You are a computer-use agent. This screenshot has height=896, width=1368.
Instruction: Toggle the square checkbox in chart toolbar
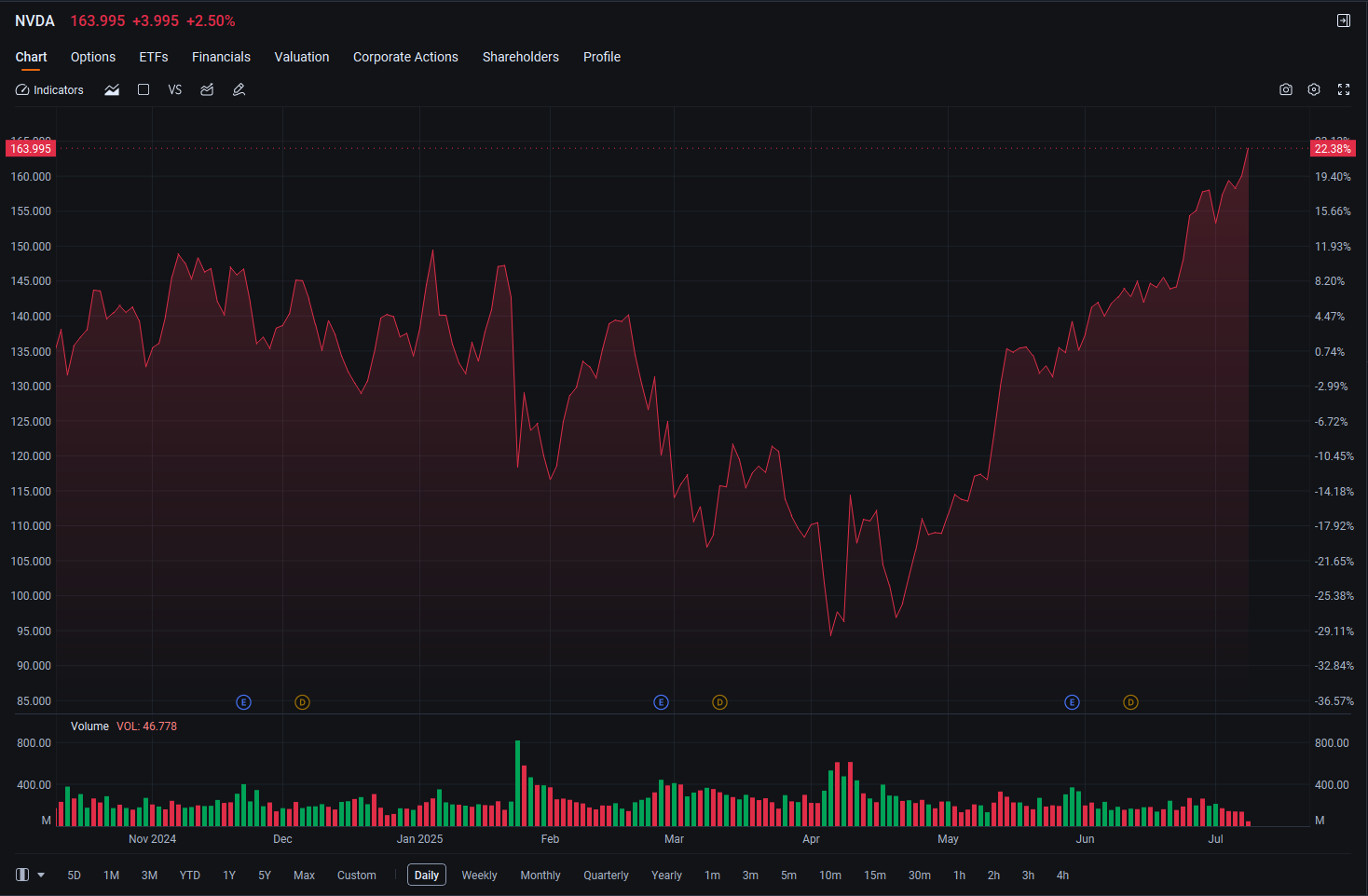(x=144, y=90)
